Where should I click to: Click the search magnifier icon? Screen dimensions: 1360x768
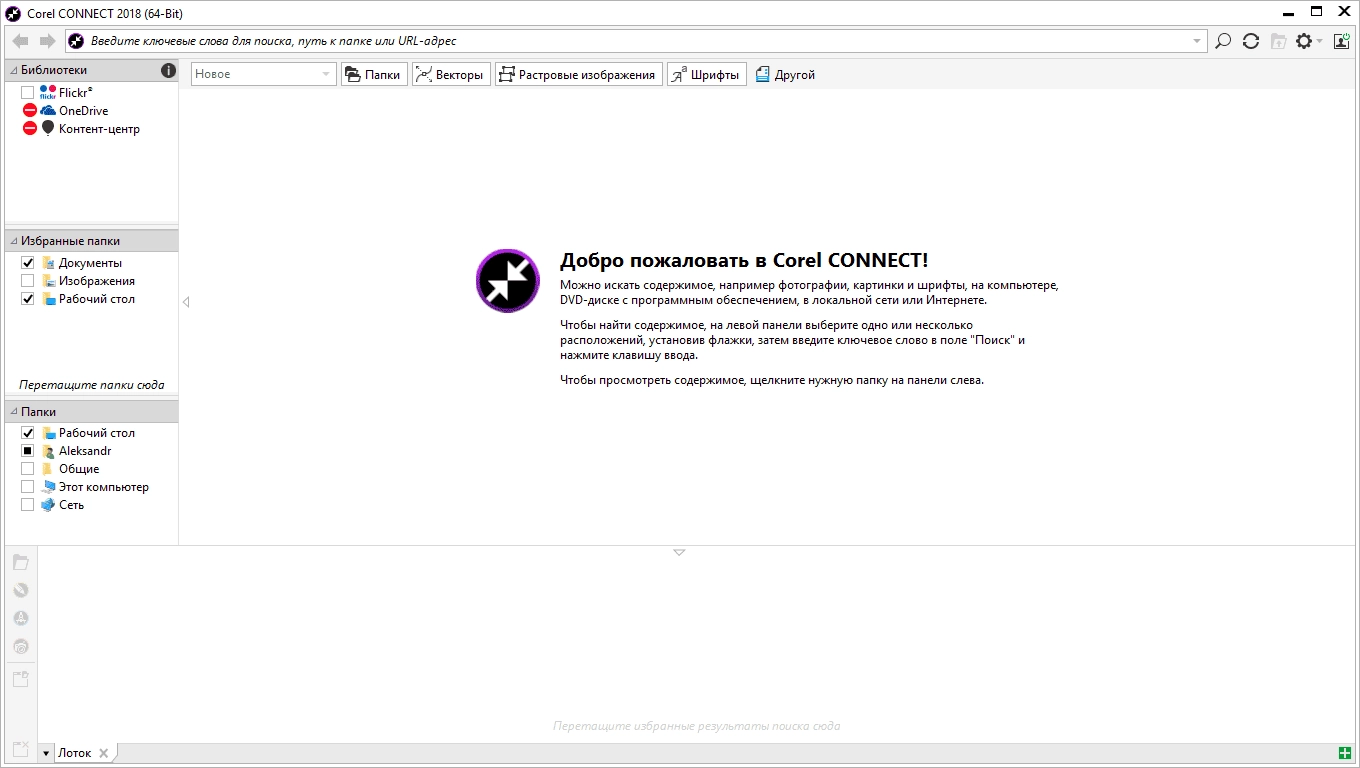click(1222, 41)
